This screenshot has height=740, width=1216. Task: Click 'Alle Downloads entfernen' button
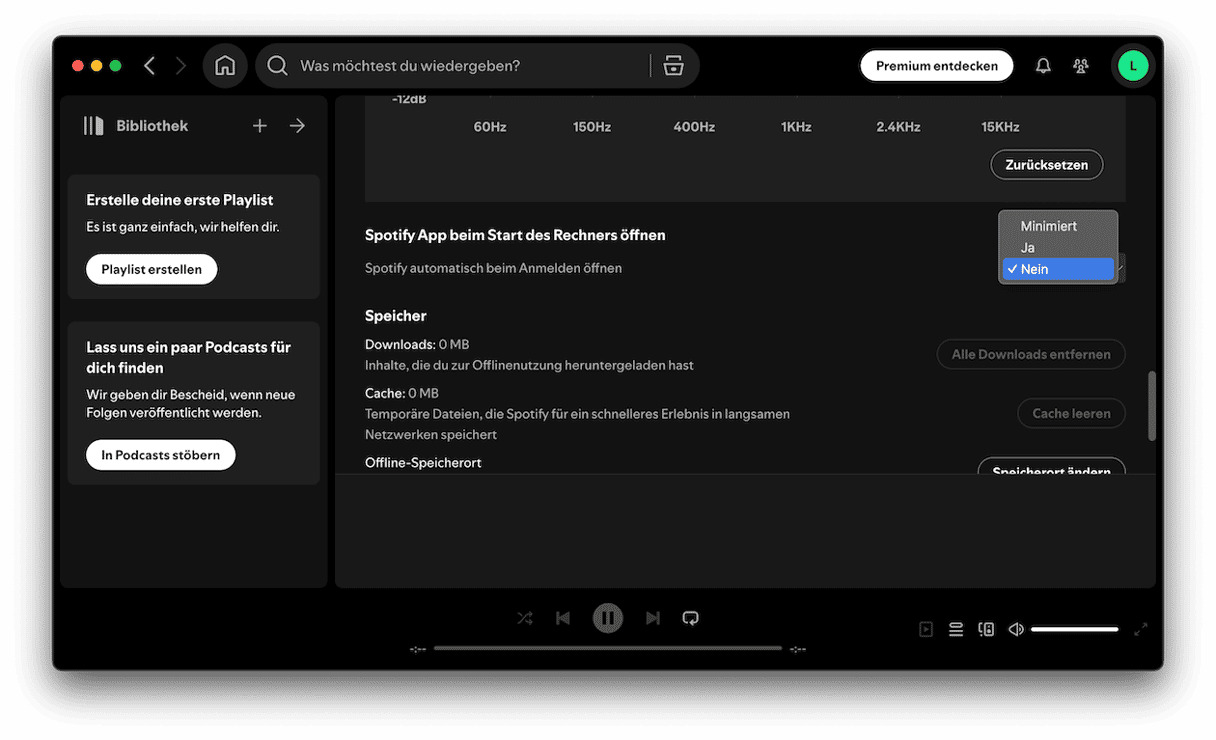1031,354
